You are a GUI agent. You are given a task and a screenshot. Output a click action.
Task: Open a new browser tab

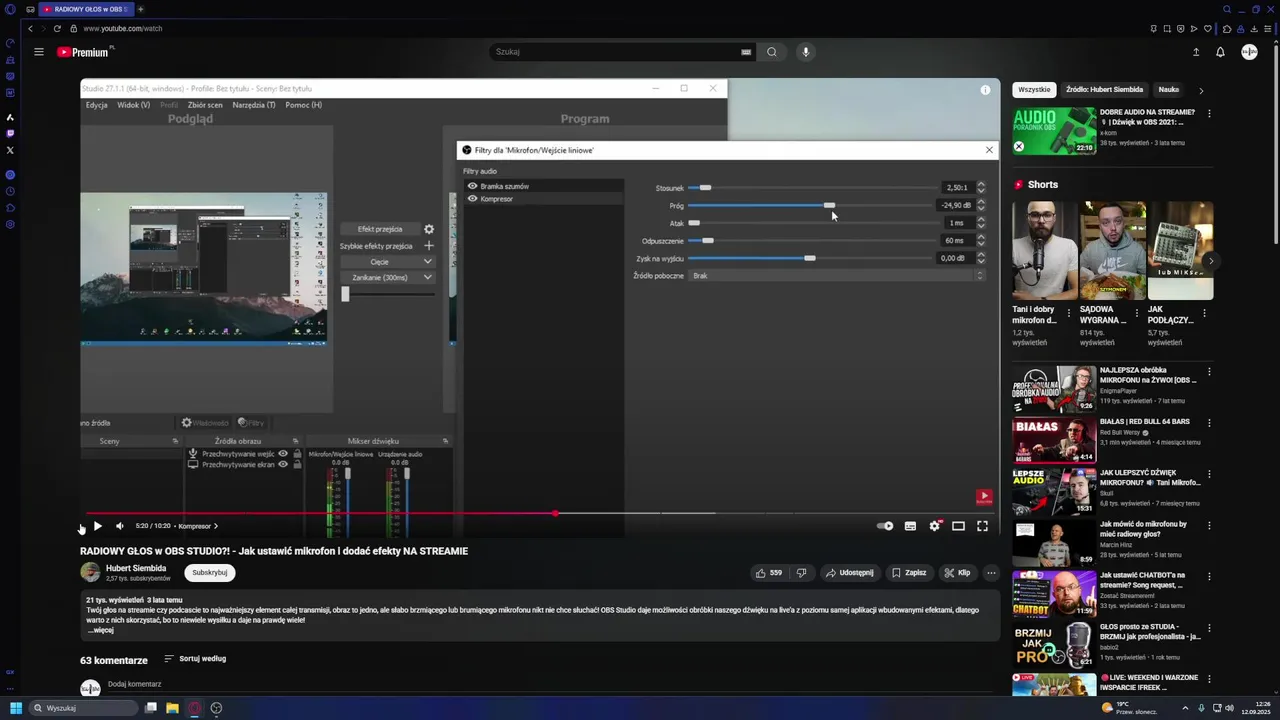click(140, 9)
